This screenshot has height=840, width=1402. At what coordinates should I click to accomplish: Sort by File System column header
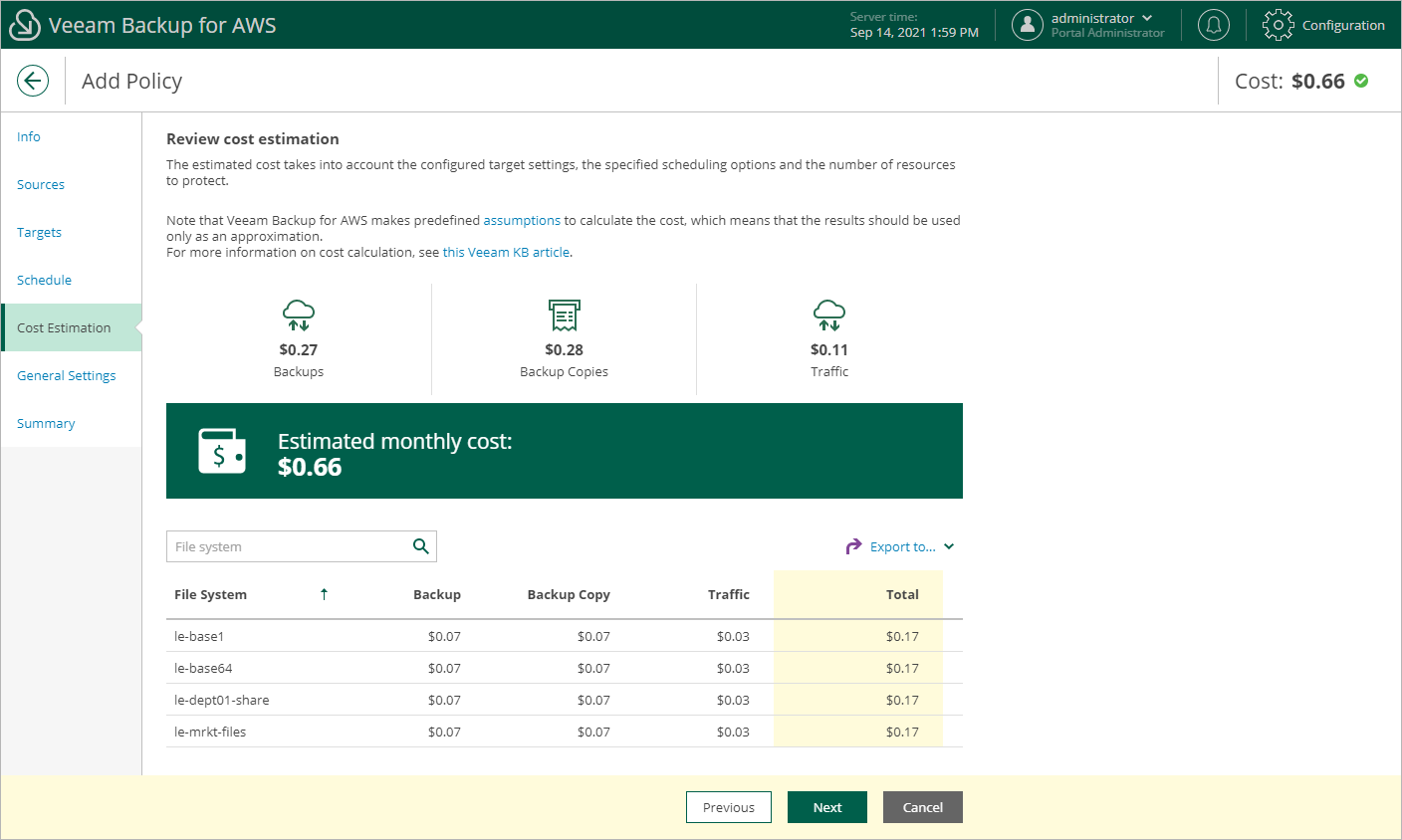pyautogui.click(x=210, y=594)
